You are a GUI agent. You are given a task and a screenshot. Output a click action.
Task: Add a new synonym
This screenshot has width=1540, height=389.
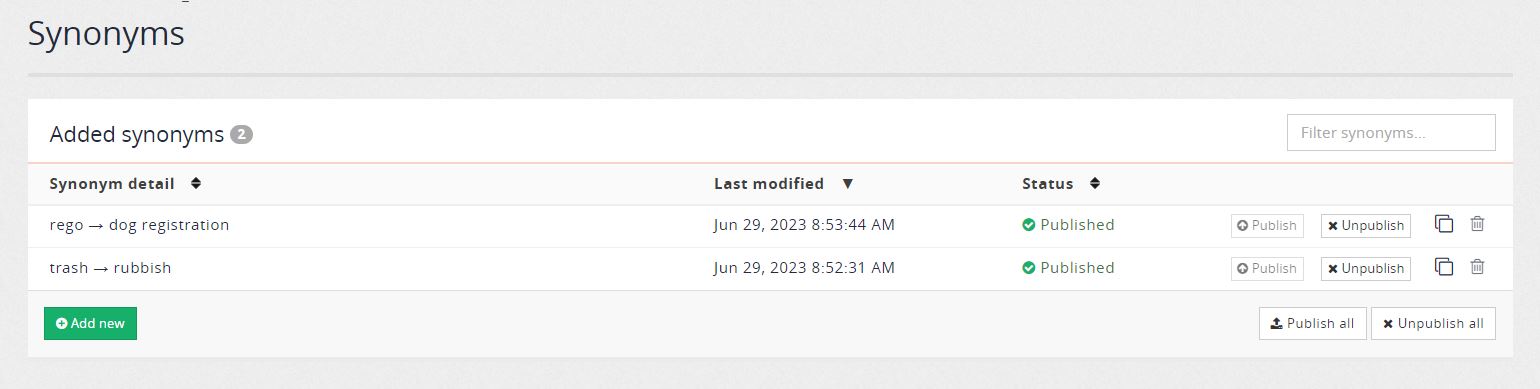click(x=90, y=324)
